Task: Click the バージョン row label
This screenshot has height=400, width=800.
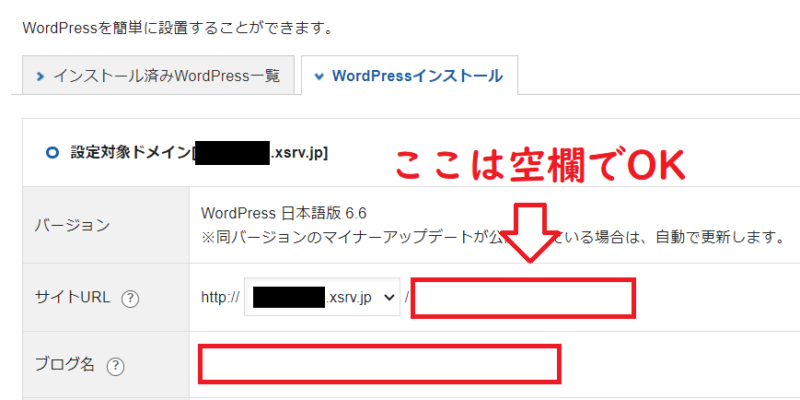Action: pos(72,225)
